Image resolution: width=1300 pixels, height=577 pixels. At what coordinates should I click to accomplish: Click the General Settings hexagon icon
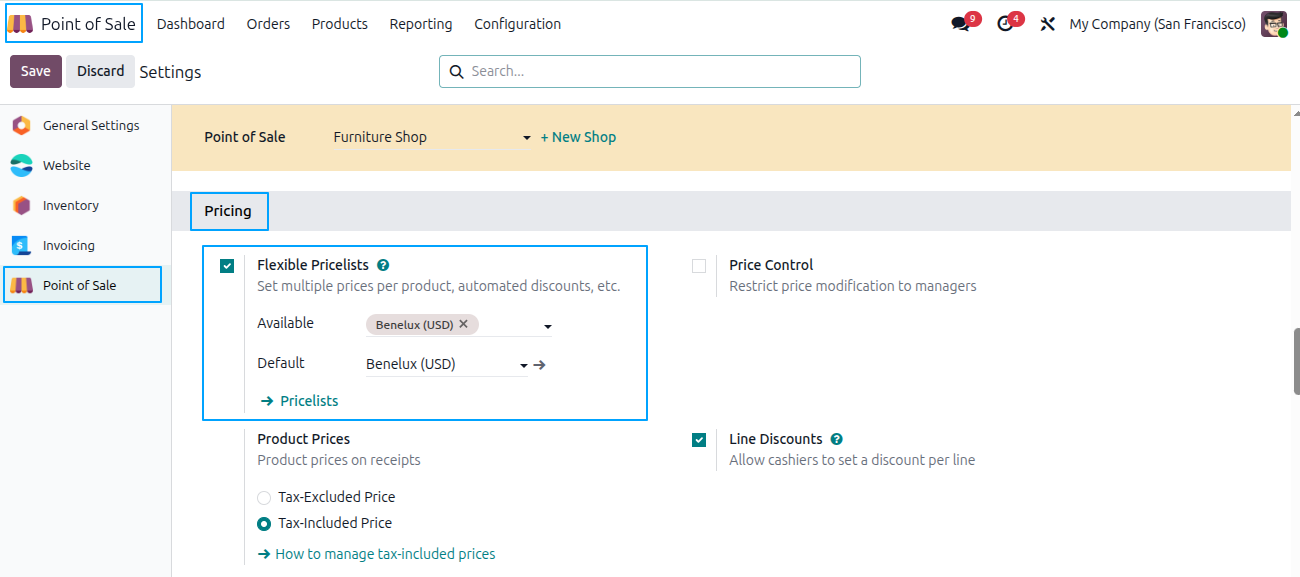21,126
